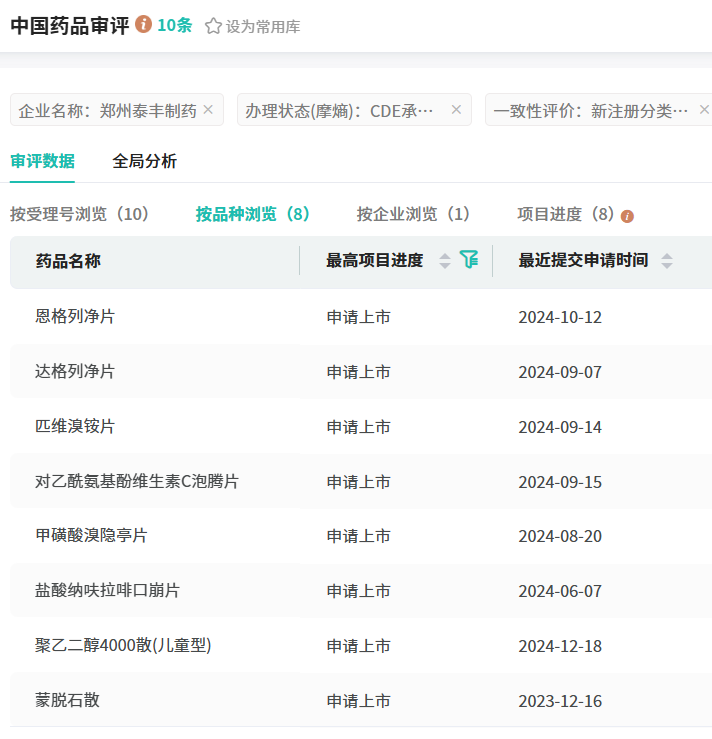Viewport: 712px width, 739px height.
Task: Switch to the 全局分析 tab
Action: click(x=144, y=161)
